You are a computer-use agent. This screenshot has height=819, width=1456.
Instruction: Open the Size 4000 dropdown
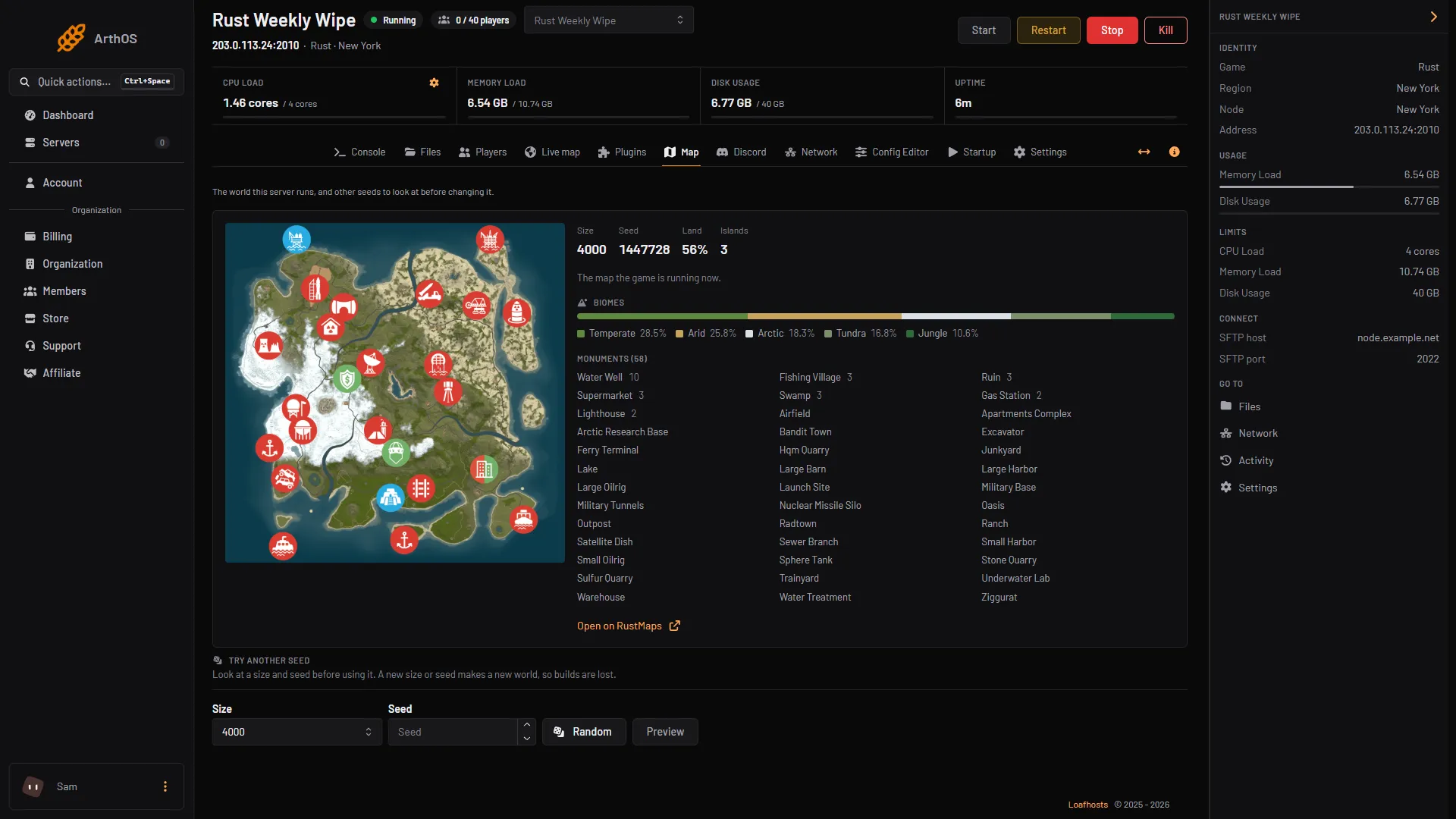point(297,732)
